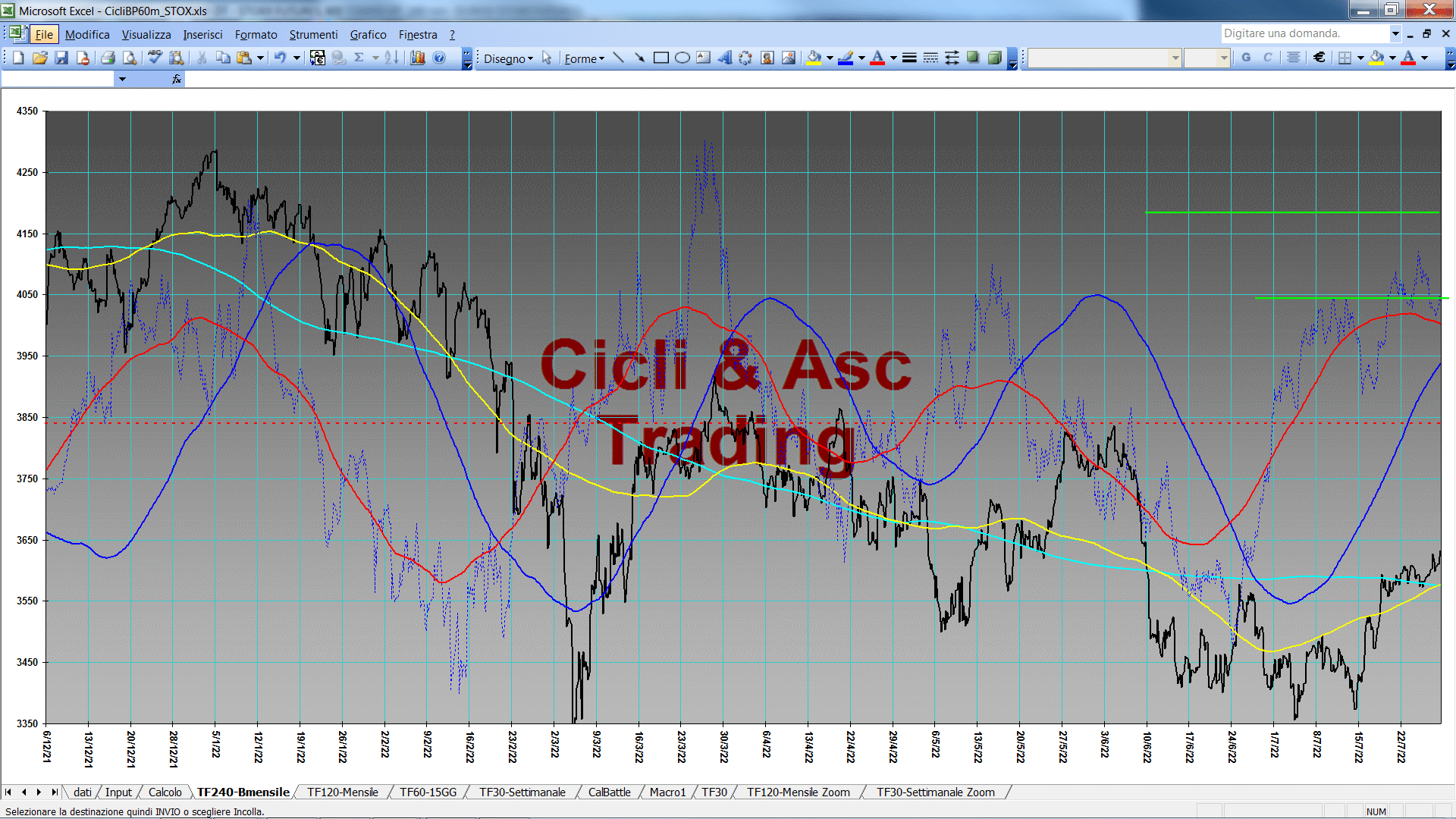This screenshot has width=1456, height=819.
Task: Open a file with the folder icon
Action: 40,58
